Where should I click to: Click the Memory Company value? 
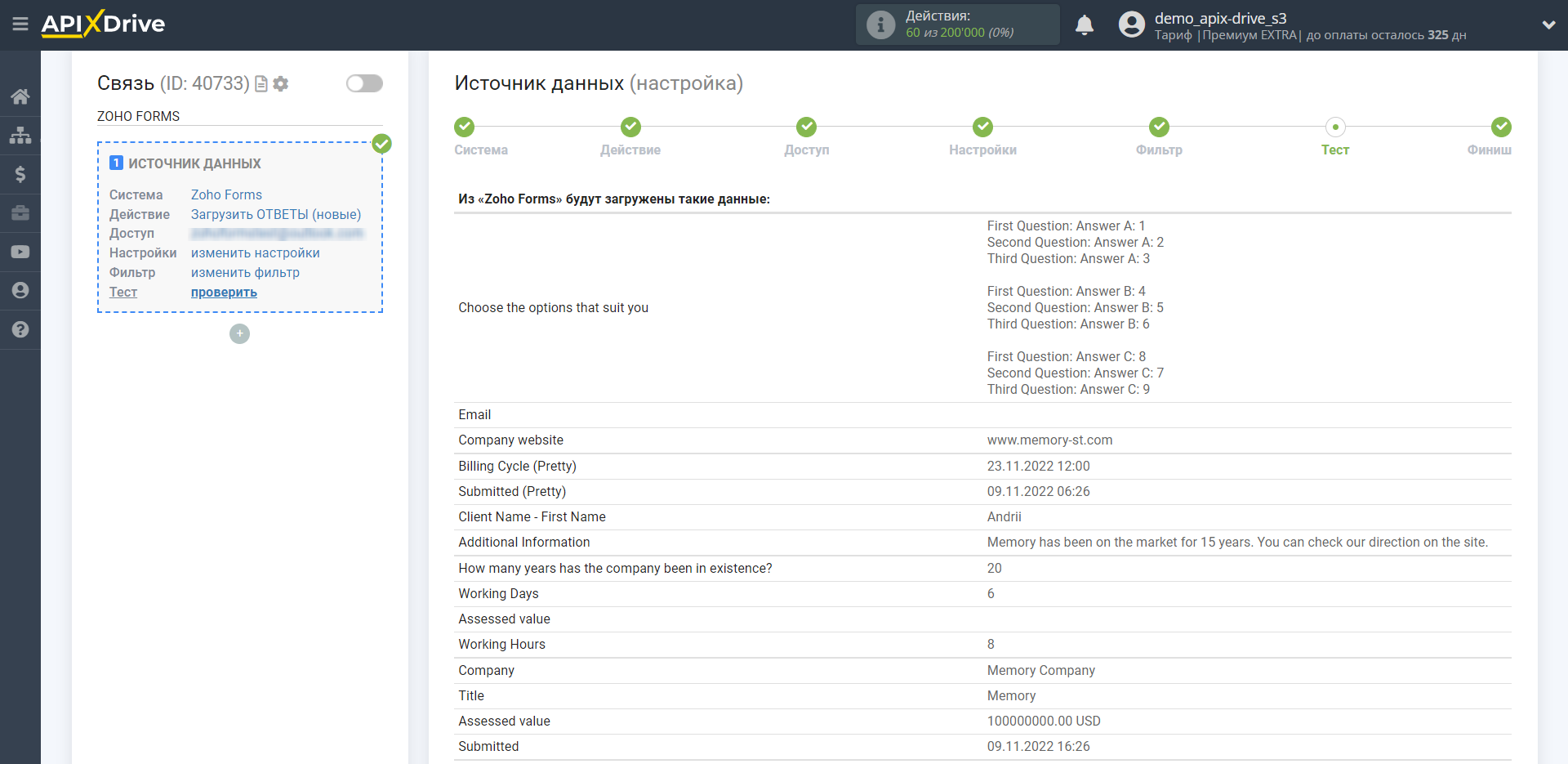tap(1040, 670)
